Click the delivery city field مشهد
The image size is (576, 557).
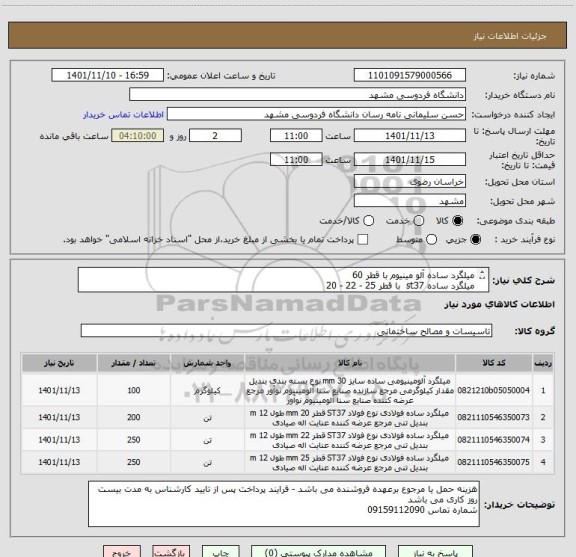coord(410,201)
